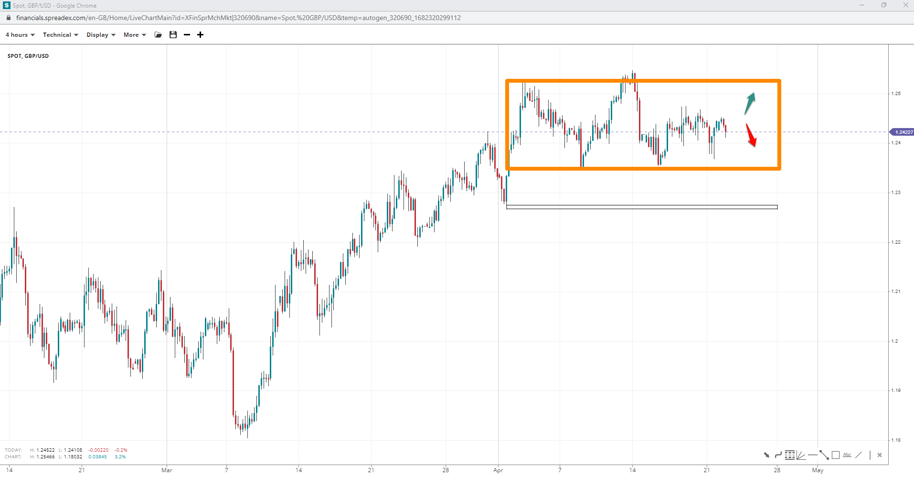Viewport: 914px width, 477px height.
Task: Choose the fan lines drawing tool
Action: coord(801,455)
